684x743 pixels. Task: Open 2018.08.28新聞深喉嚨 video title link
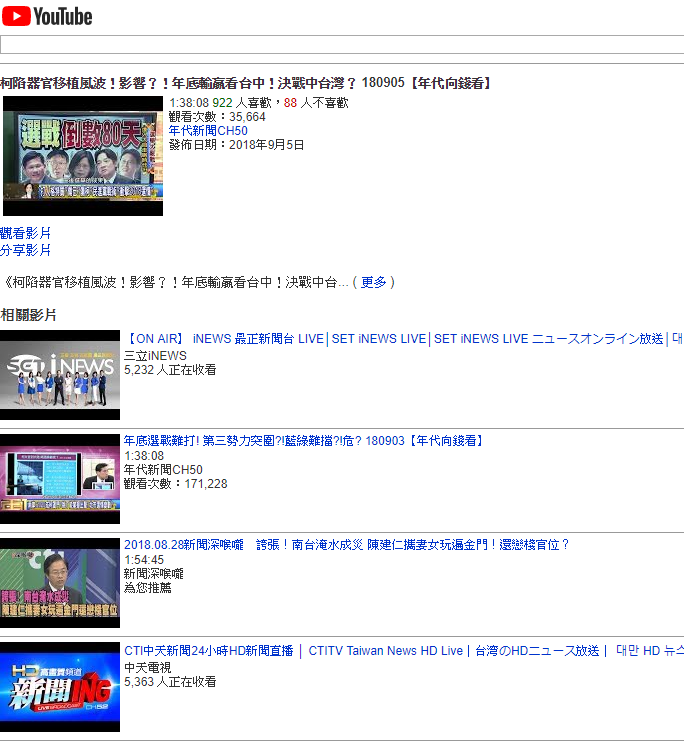pos(346,545)
